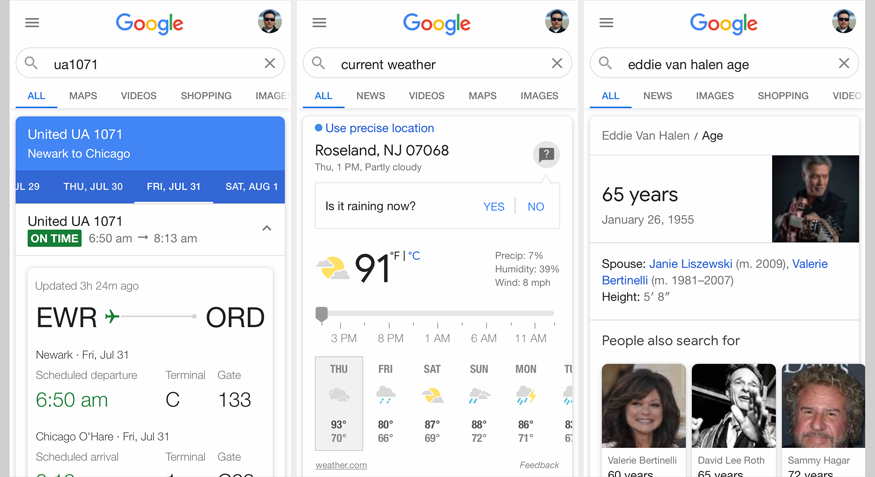Select SAT forecast day
Viewport: 875px width, 477px height.
tap(432, 403)
